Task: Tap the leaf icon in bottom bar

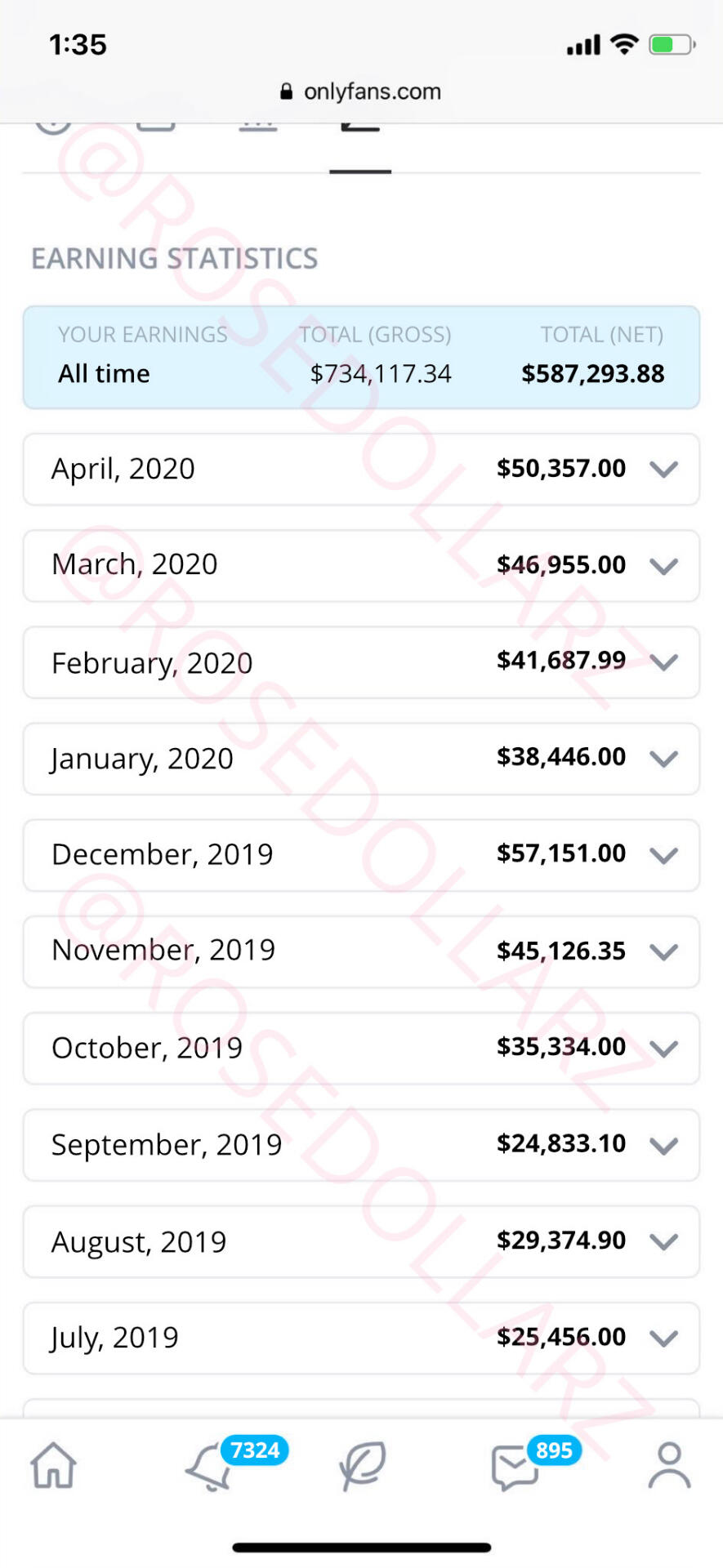Action: click(362, 1466)
